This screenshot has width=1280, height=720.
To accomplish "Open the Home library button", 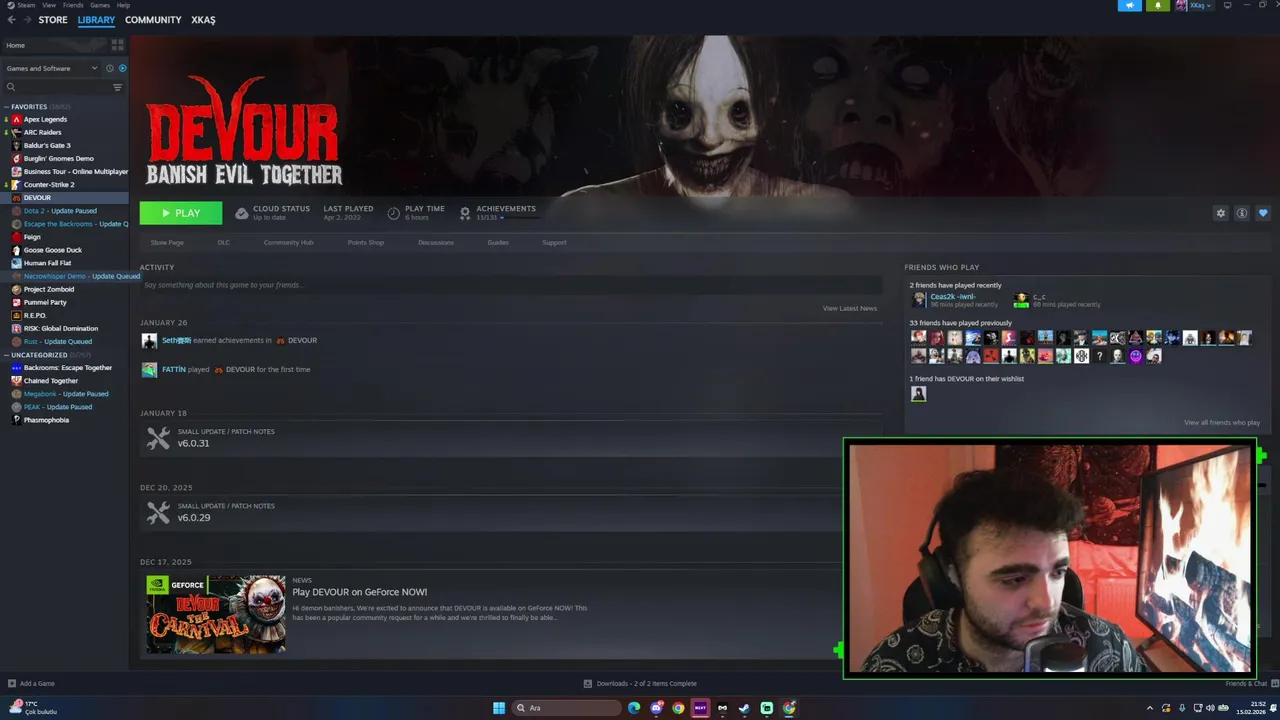I will 55,45.
